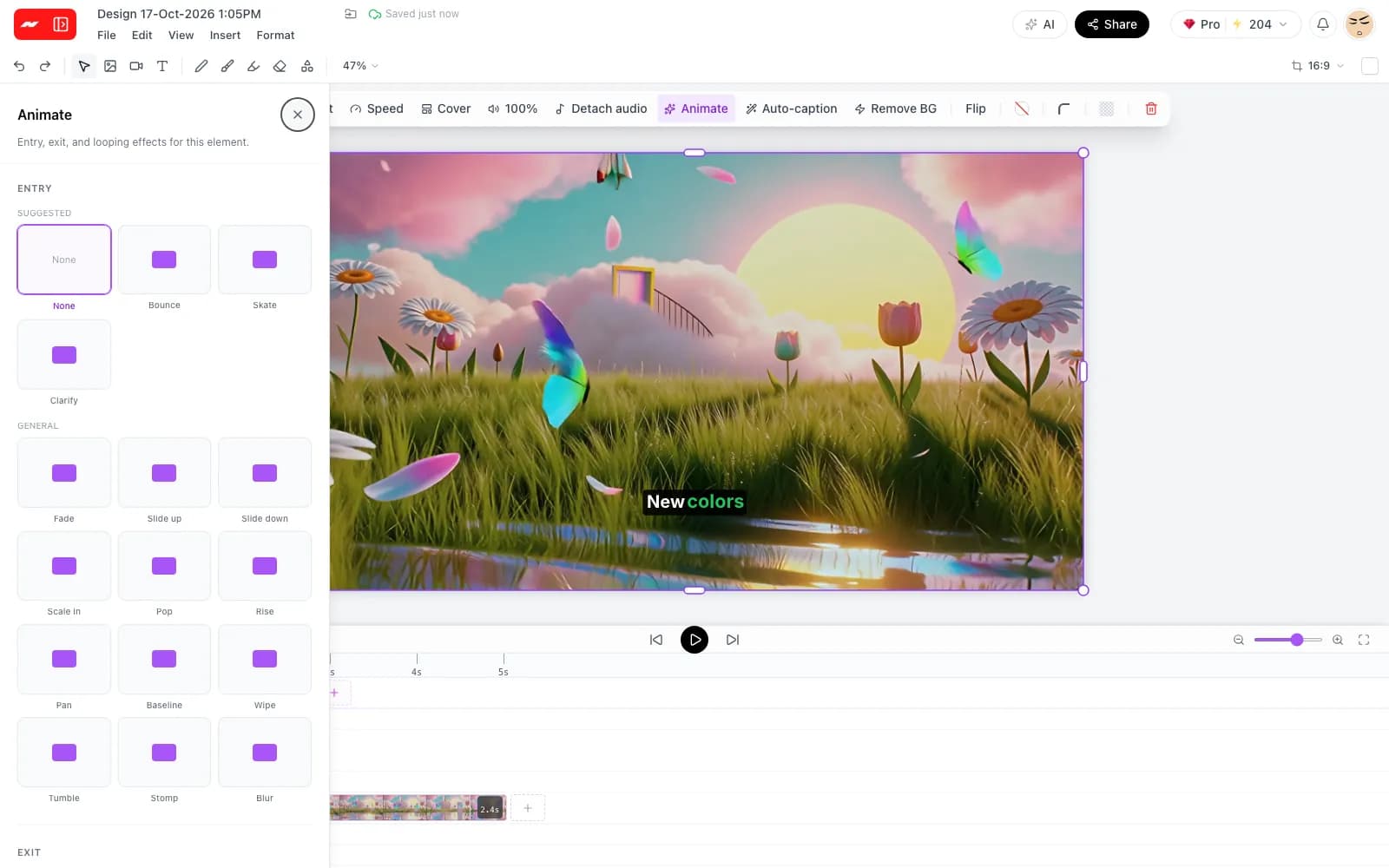Select the video camera tool
This screenshot has height=868, width=1389.
pos(136,66)
